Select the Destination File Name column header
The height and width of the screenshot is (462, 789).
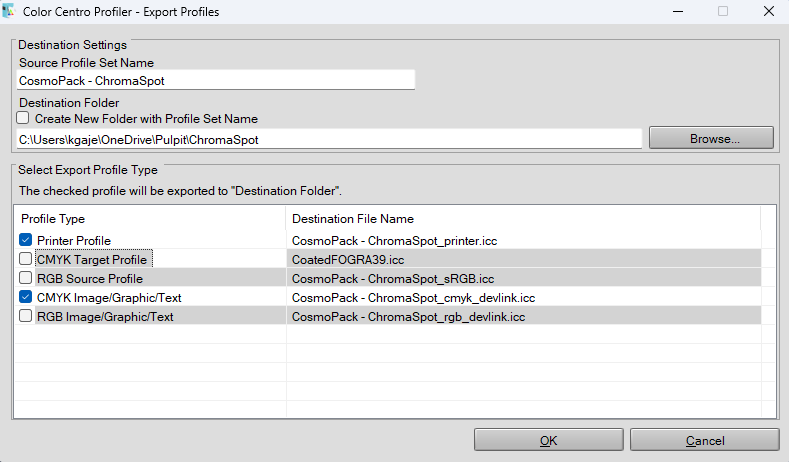click(x=523, y=218)
